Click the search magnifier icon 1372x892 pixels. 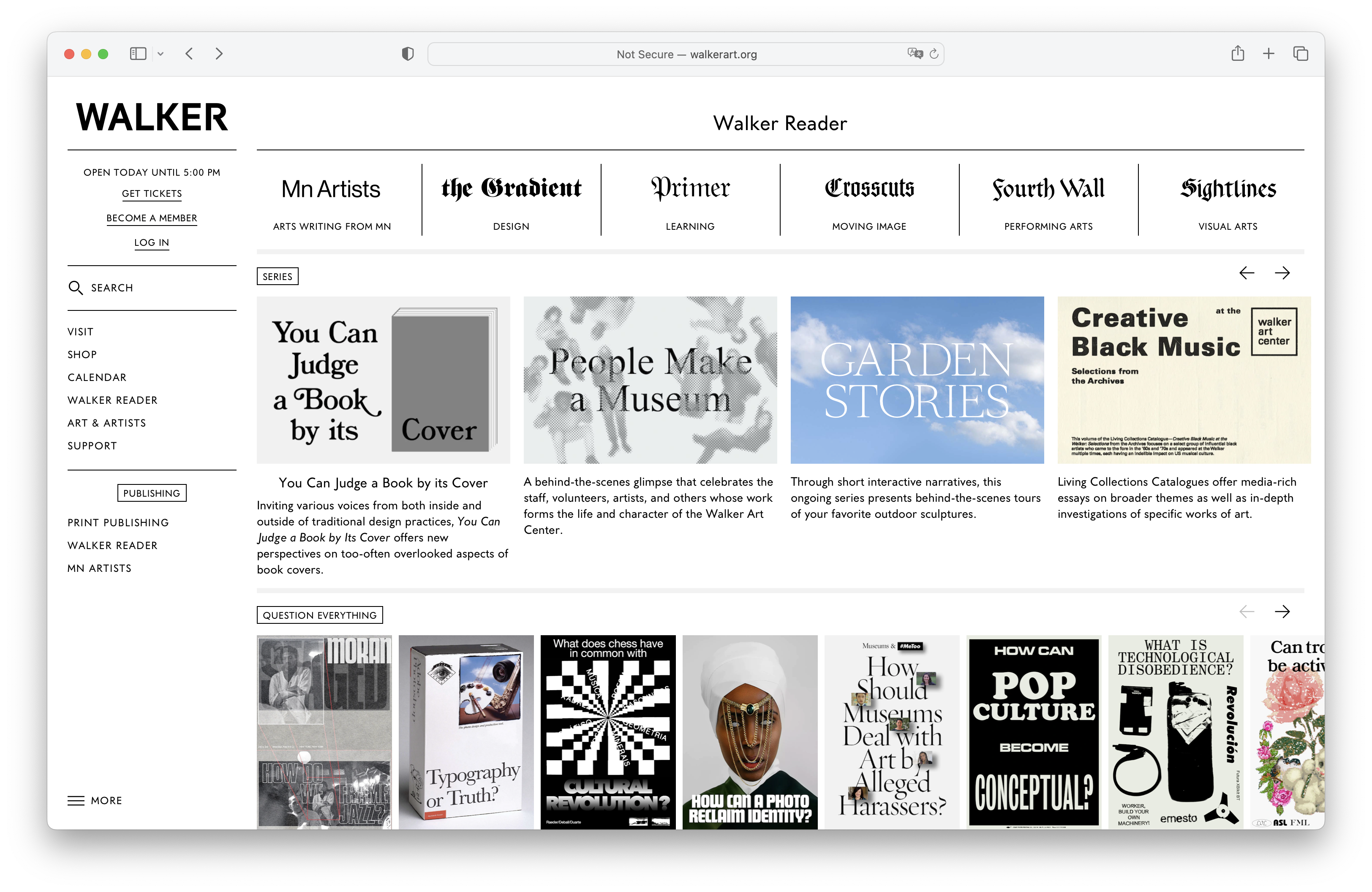76,288
